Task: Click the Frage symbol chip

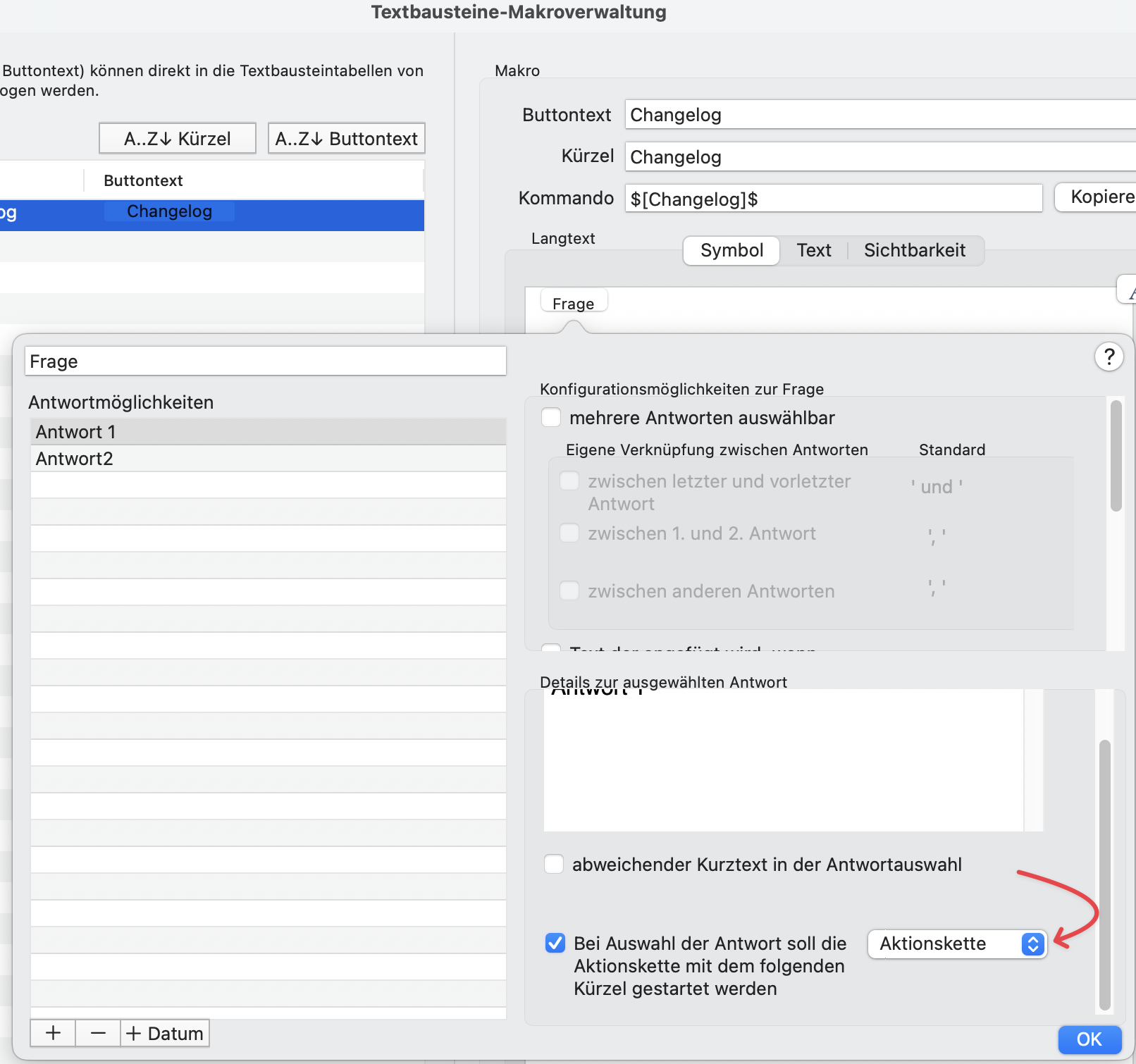Action: click(573, 303)
